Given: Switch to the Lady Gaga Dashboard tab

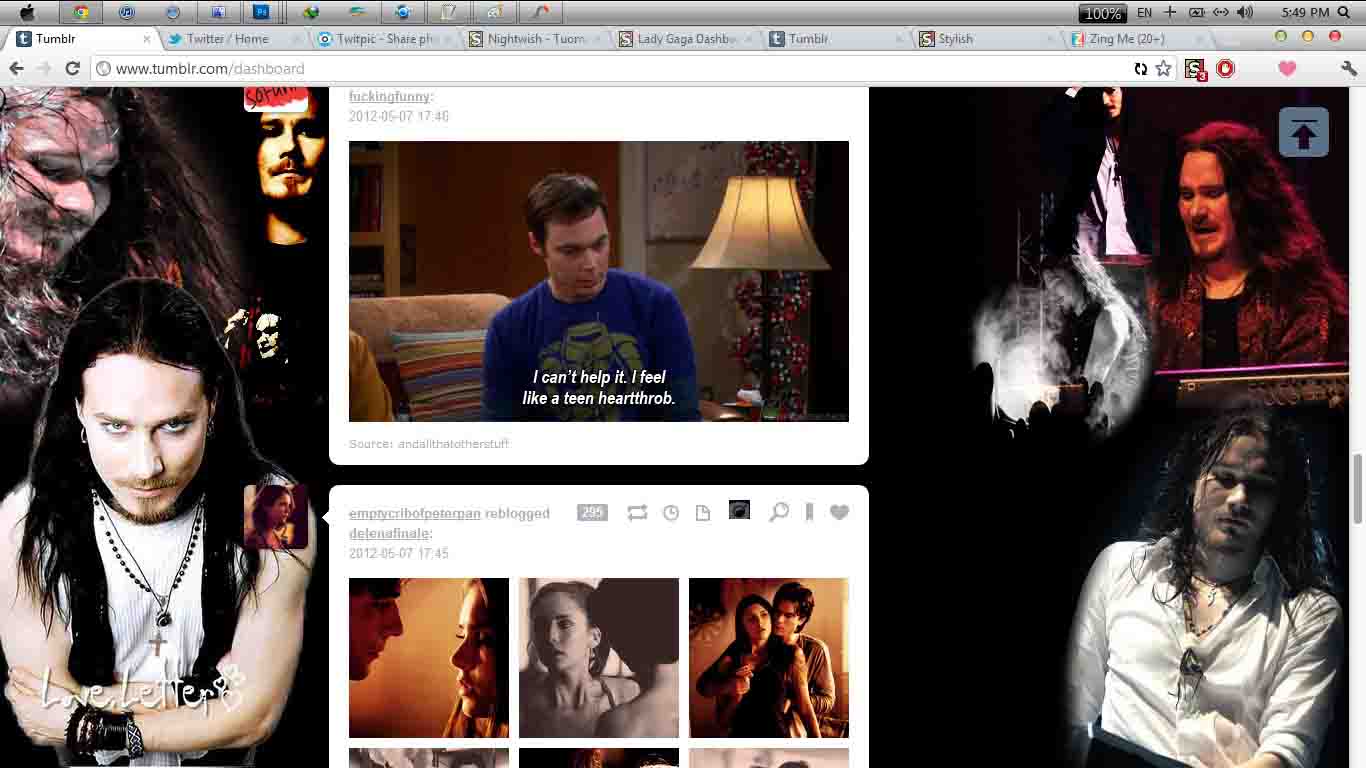Looking at the screenshot, I should click(686, 38).
